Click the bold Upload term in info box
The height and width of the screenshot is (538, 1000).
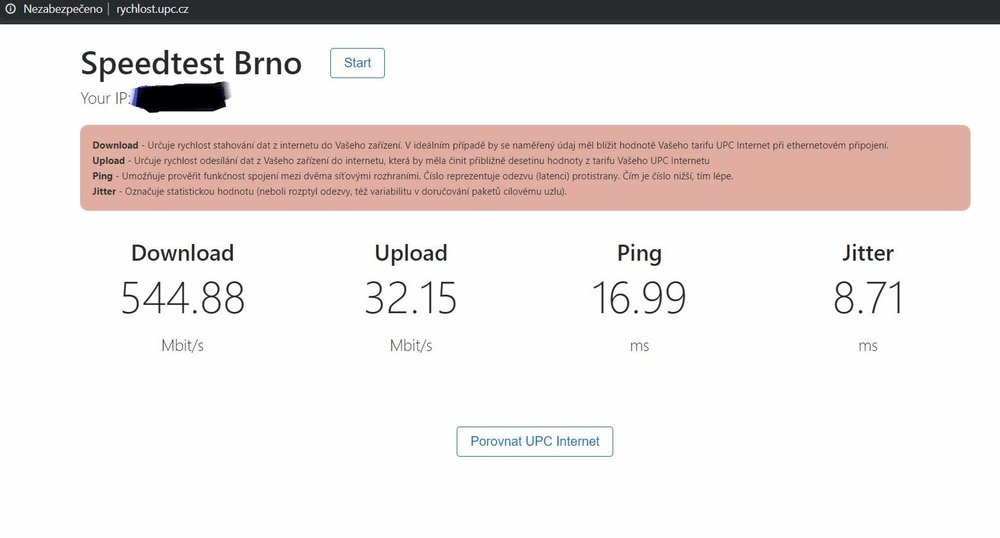[x=109, y=160]
